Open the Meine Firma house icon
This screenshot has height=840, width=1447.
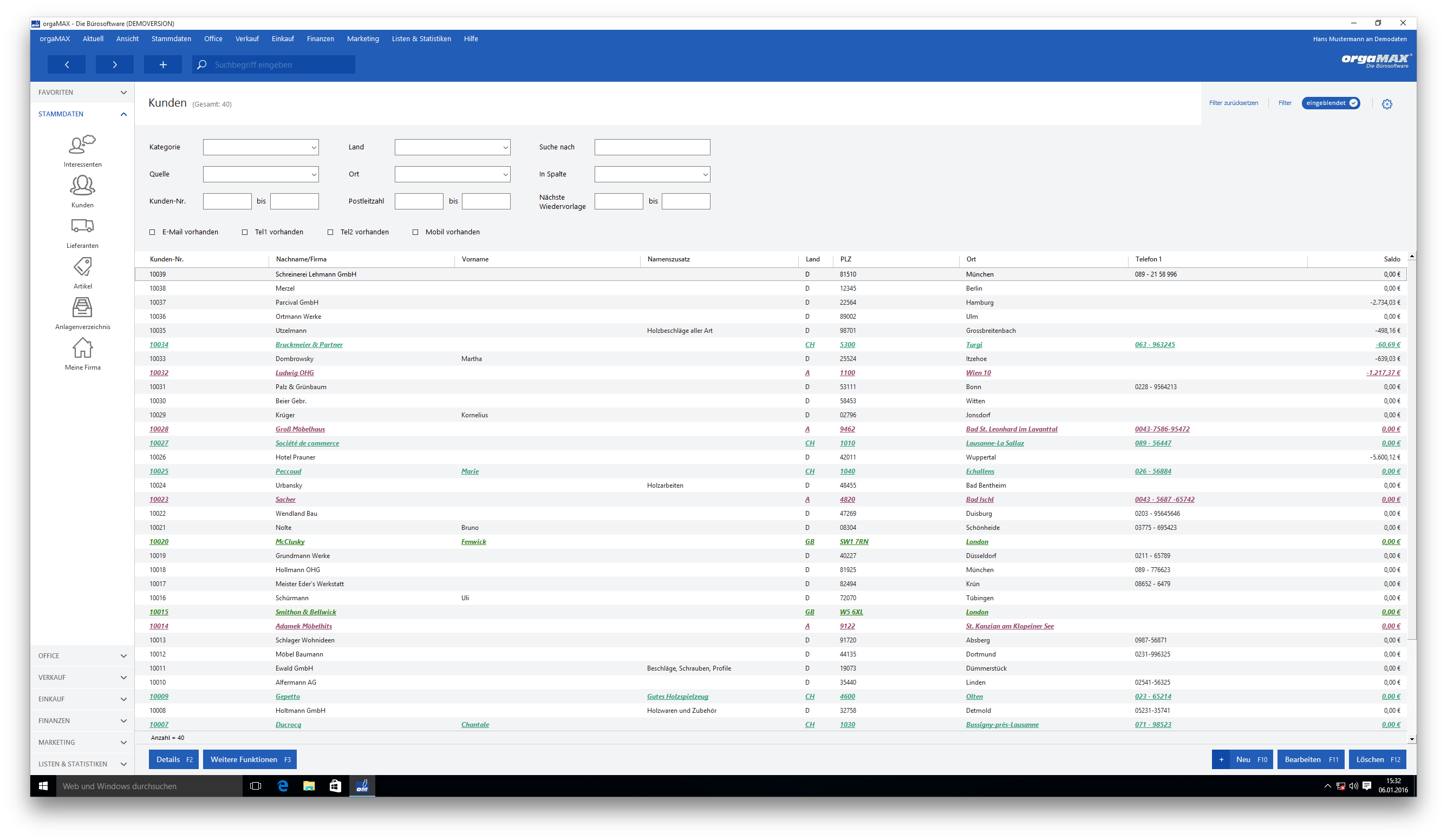pyautogui.click(x=82, y=347)
